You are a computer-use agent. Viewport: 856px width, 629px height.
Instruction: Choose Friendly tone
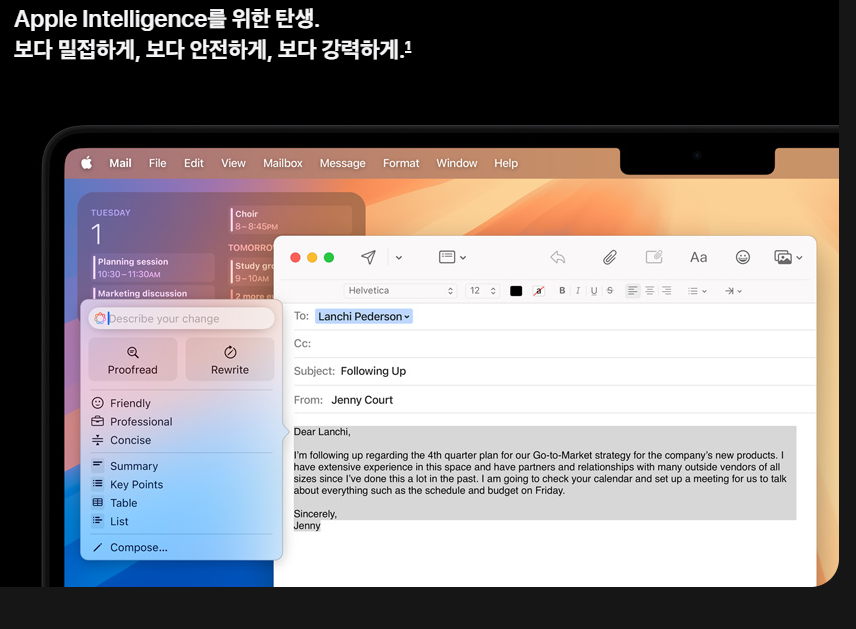point(121,403)
